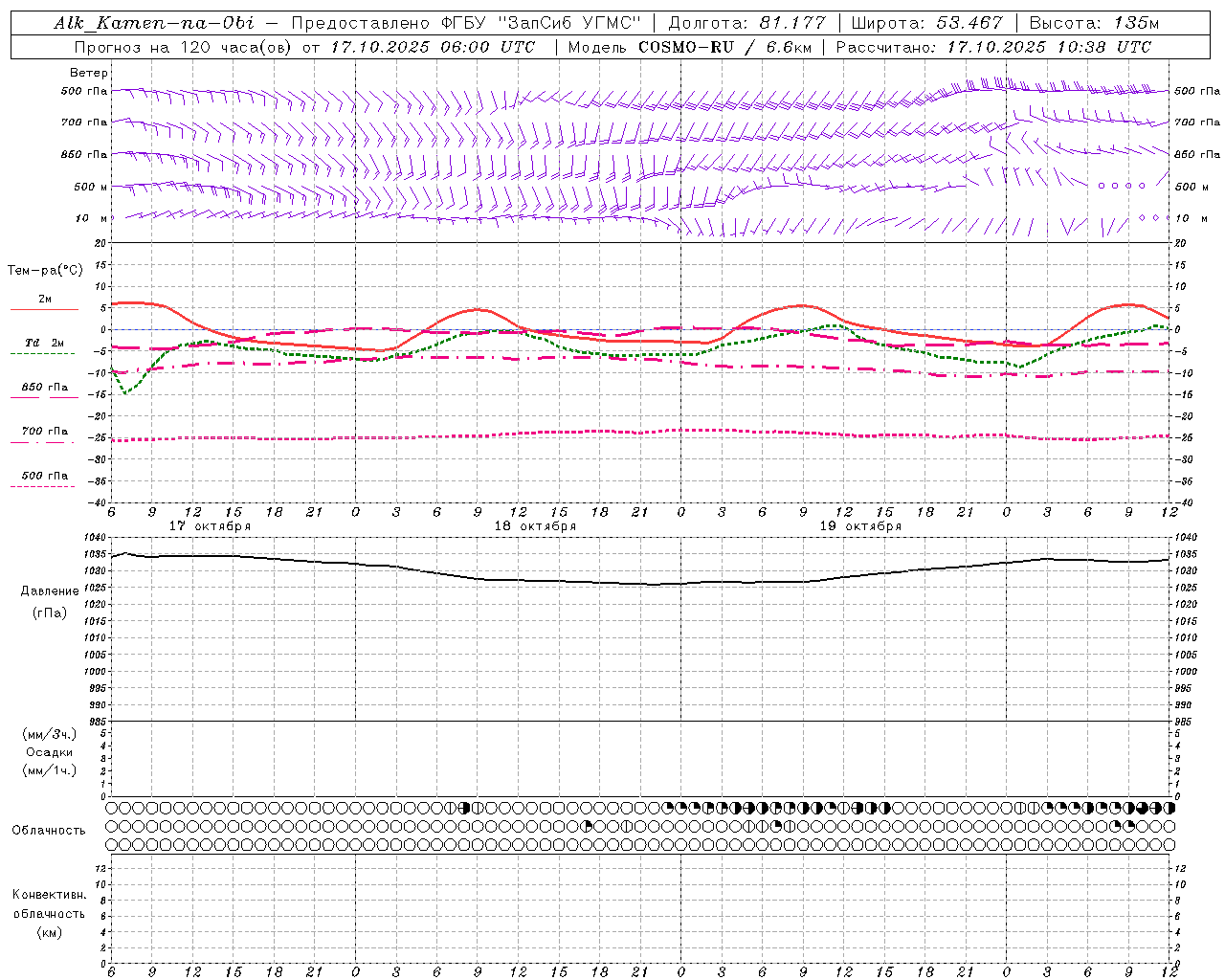Click the solid line sample under 2м legend
The width and height of the screenshot is (1225, 980).
pyautogui.click(x=44, y=309)
